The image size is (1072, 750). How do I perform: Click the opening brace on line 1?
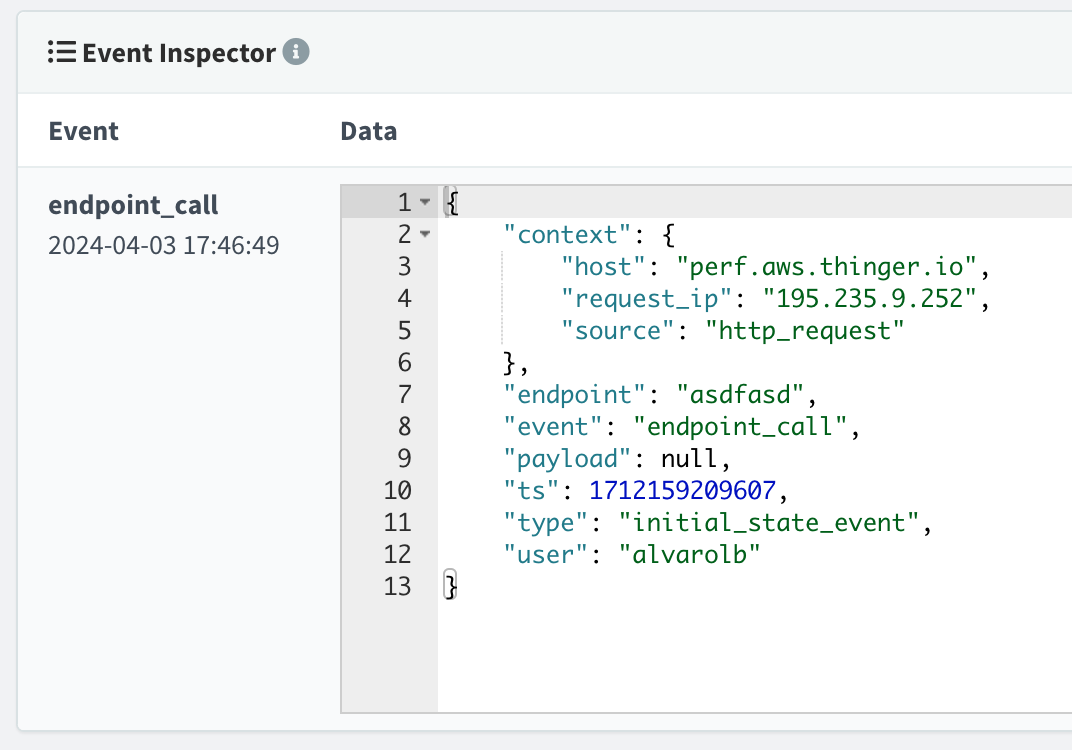(451, 202)
